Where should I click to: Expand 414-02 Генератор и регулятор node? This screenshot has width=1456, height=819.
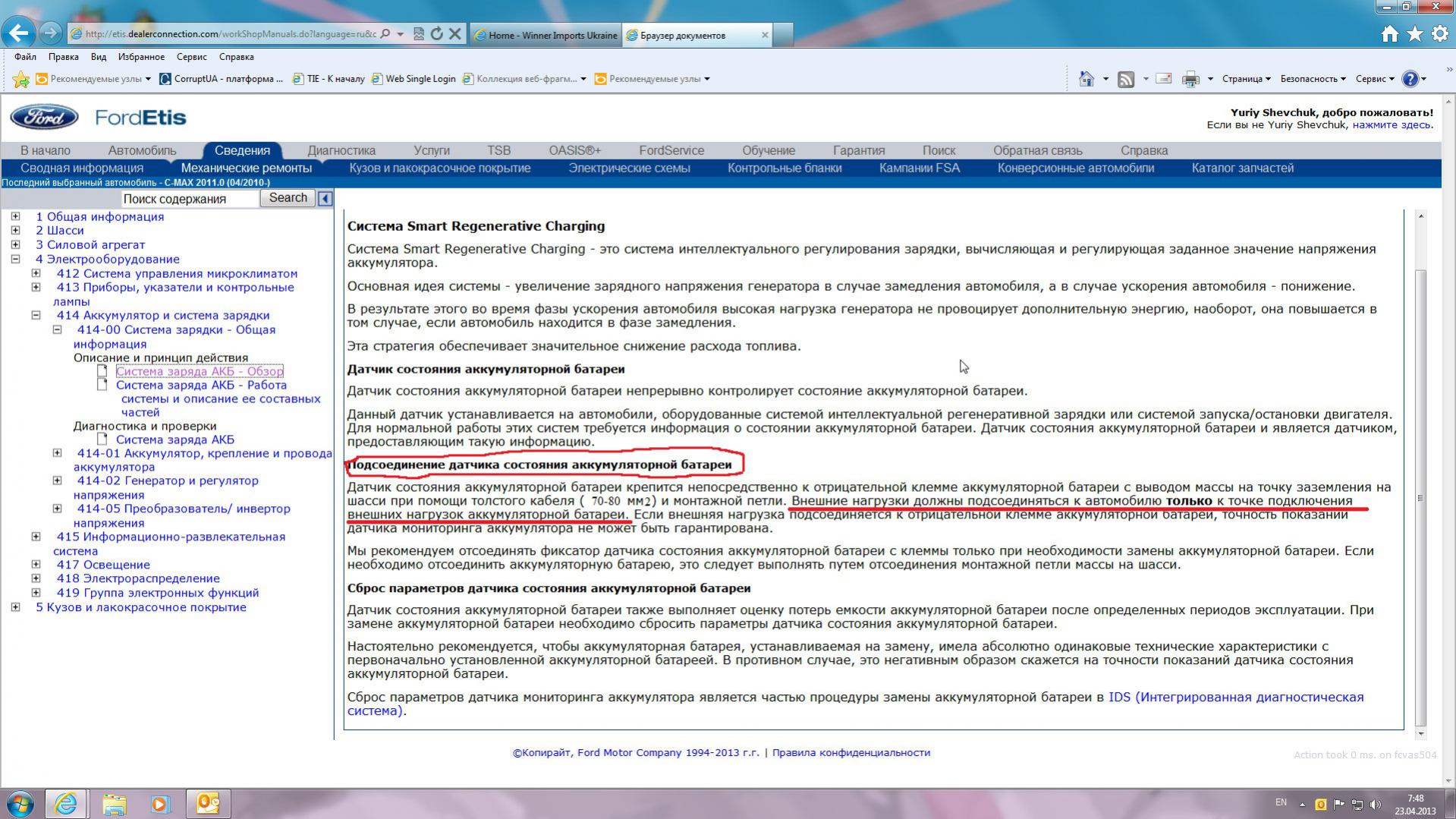tap(57, 480)
